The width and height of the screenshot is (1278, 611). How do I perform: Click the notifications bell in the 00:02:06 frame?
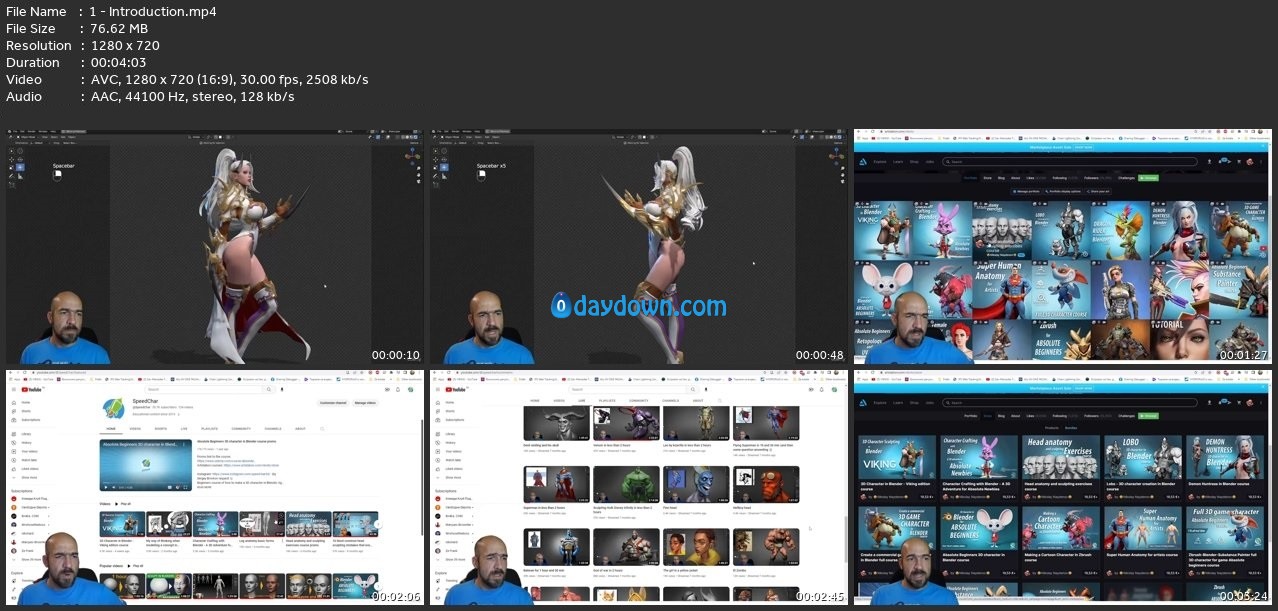pyautogui.click(x=398, y=389)
